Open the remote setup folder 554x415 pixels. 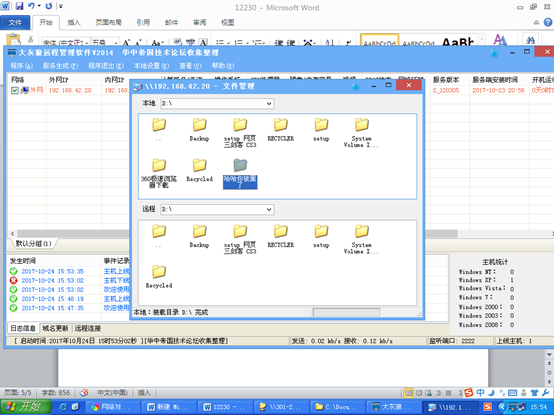click(x=321, y=236)
